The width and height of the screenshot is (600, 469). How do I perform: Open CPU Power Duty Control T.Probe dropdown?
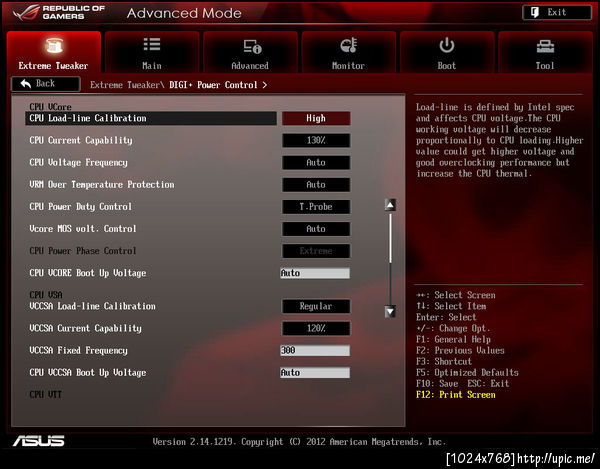tap(316, 207)
